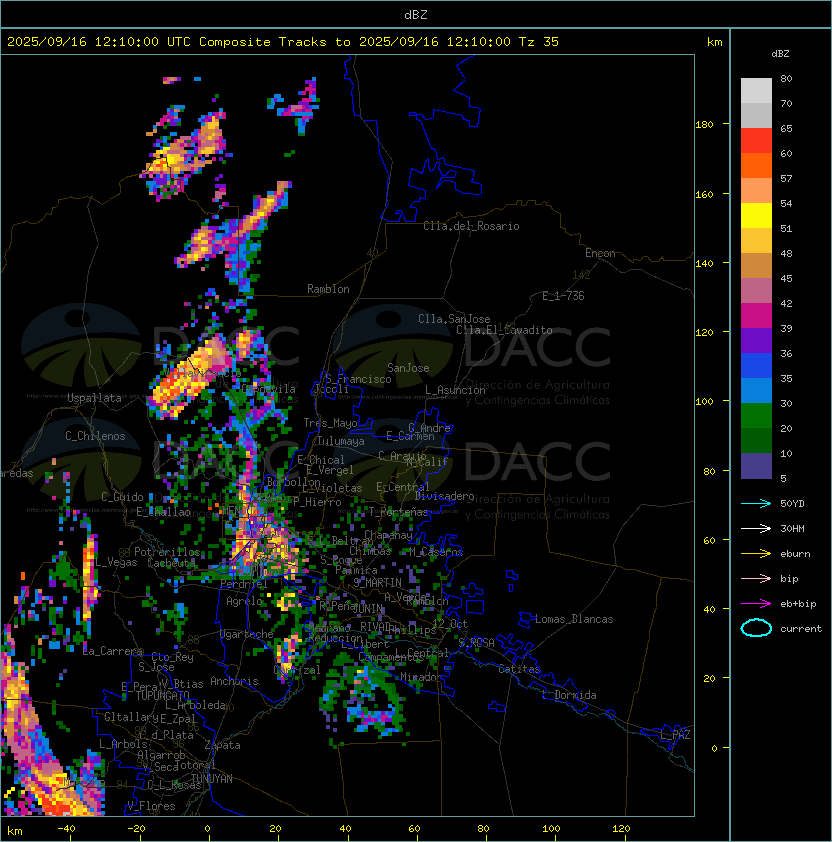Click the 'E_Carmen' place label
The height and width of the screenshot is (842, 832).
(x=410, y=436)
